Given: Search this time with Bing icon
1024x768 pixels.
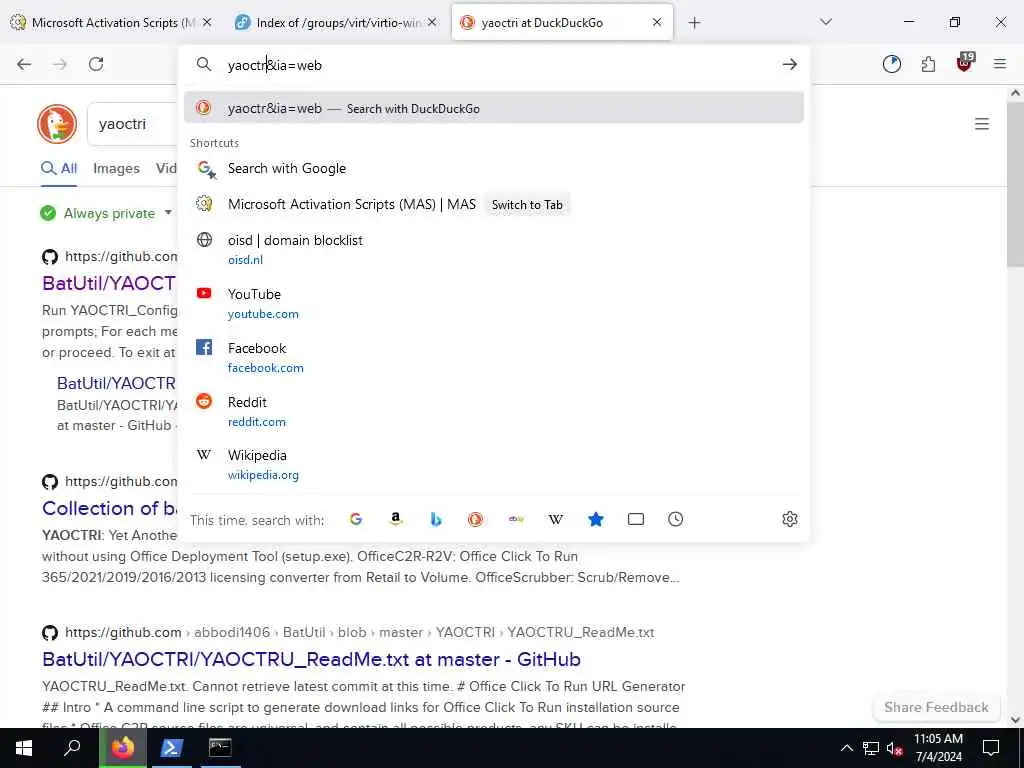Looking at the screenshot, I should coord(436,519).
